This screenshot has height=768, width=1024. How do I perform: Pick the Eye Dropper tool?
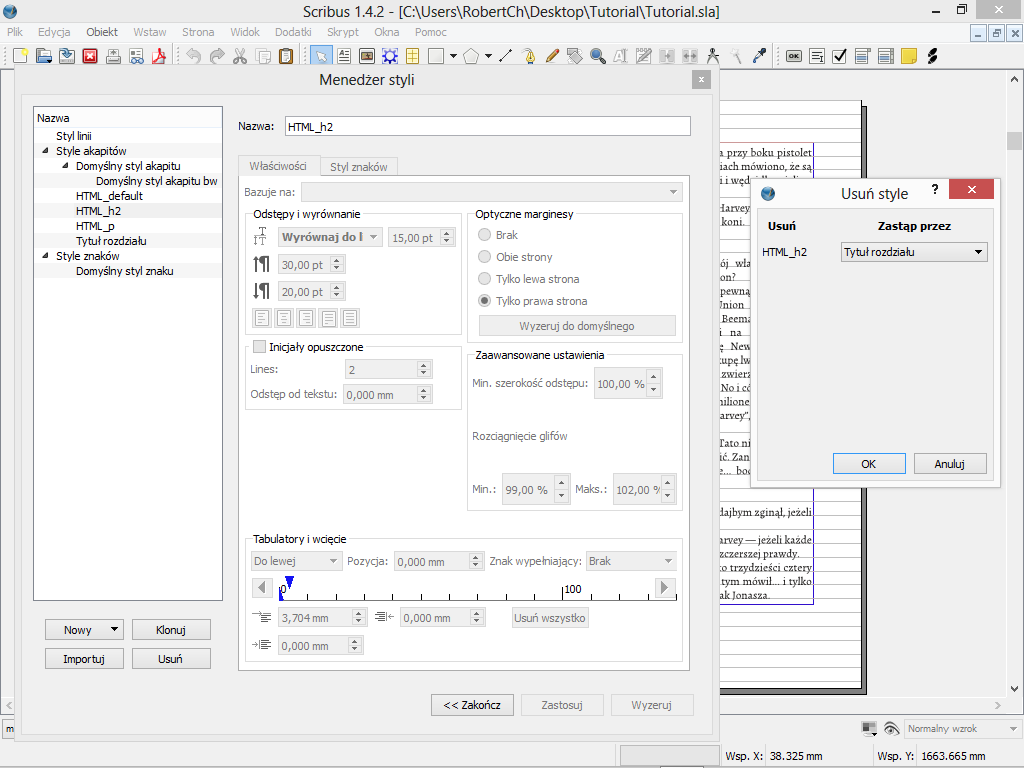coord(759,56)
